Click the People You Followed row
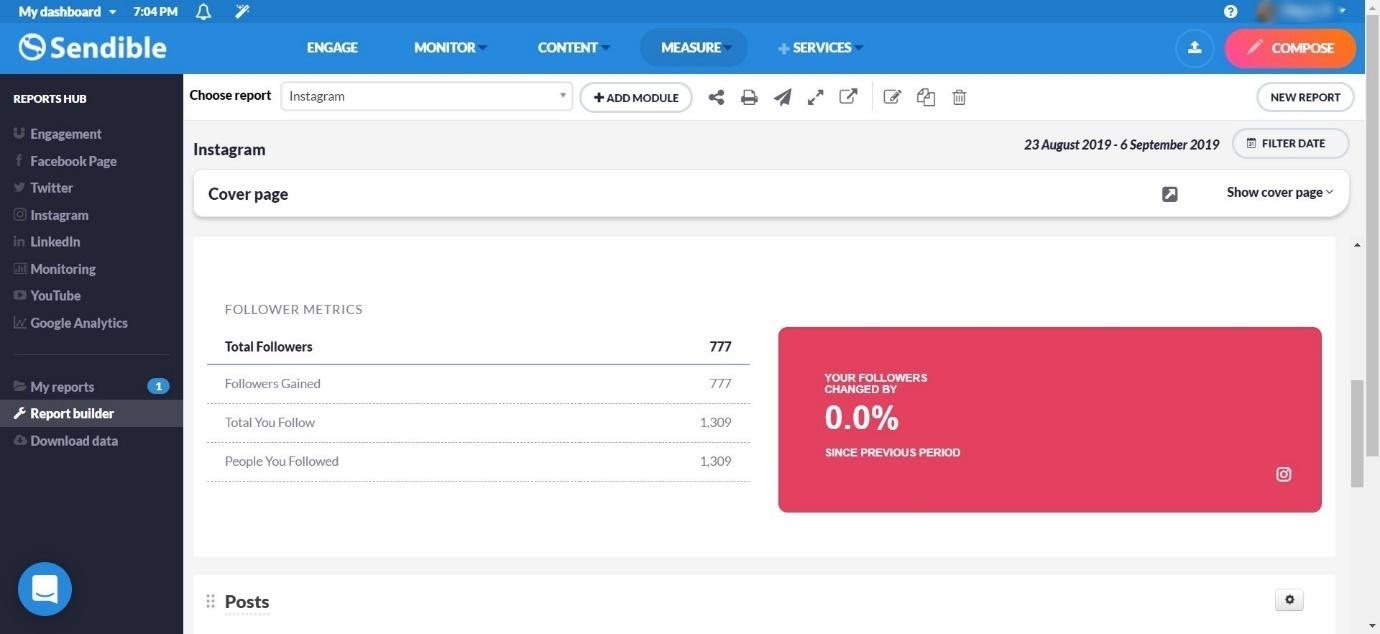This screenshot has height=634, width=1380. 478,462
